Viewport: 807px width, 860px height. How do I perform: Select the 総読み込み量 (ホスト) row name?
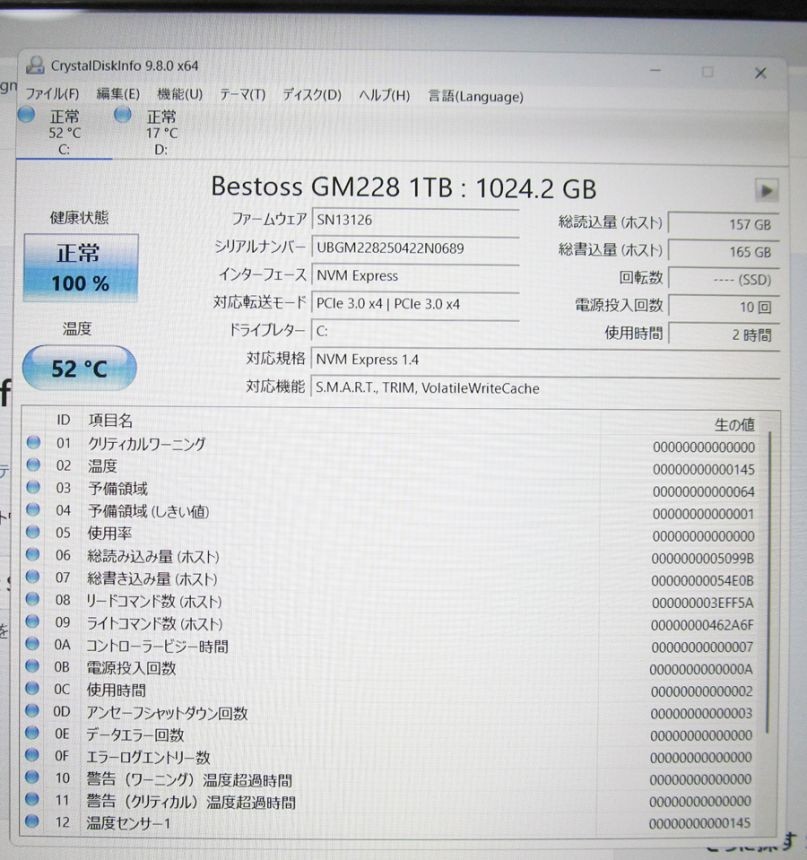pos(153,556)
